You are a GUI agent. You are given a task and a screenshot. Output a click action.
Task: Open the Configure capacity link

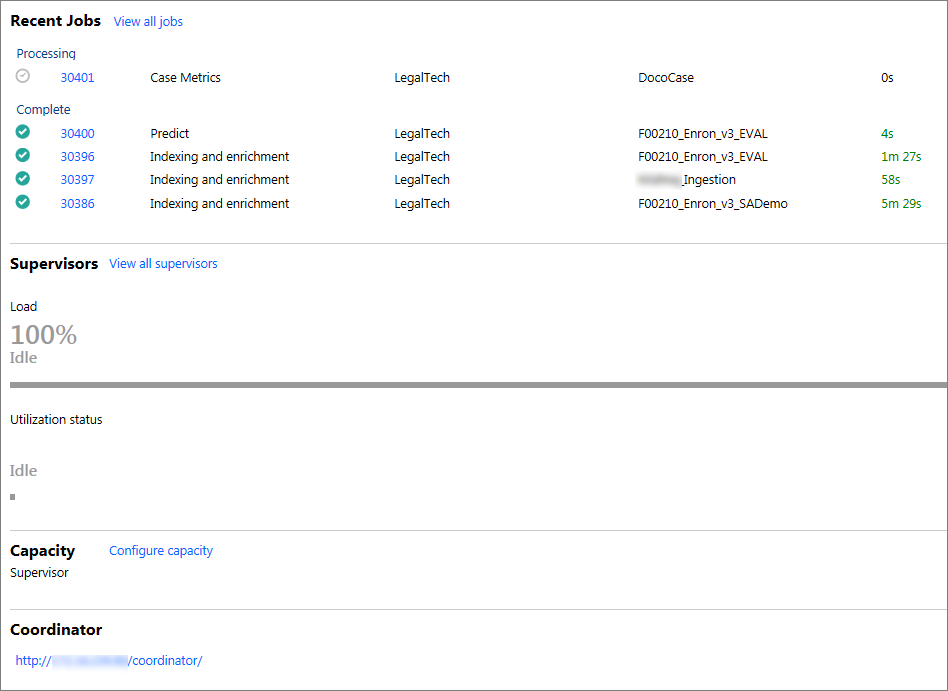tap(160, 550)
